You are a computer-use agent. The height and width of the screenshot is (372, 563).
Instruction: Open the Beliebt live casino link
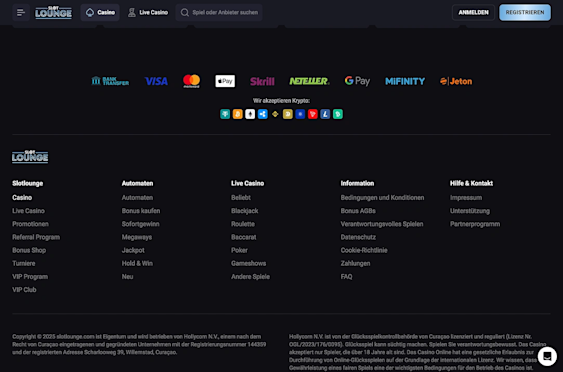coord(241,198)
